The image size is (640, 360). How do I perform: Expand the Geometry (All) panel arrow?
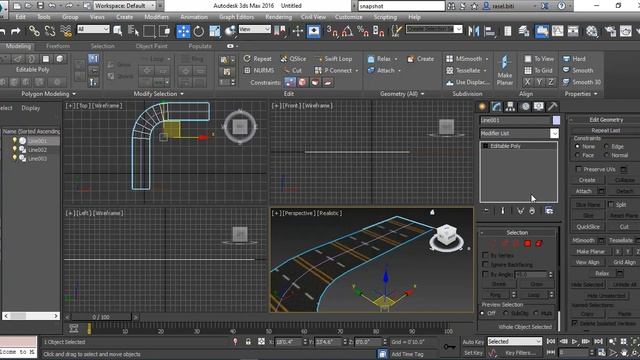[422, 94]
